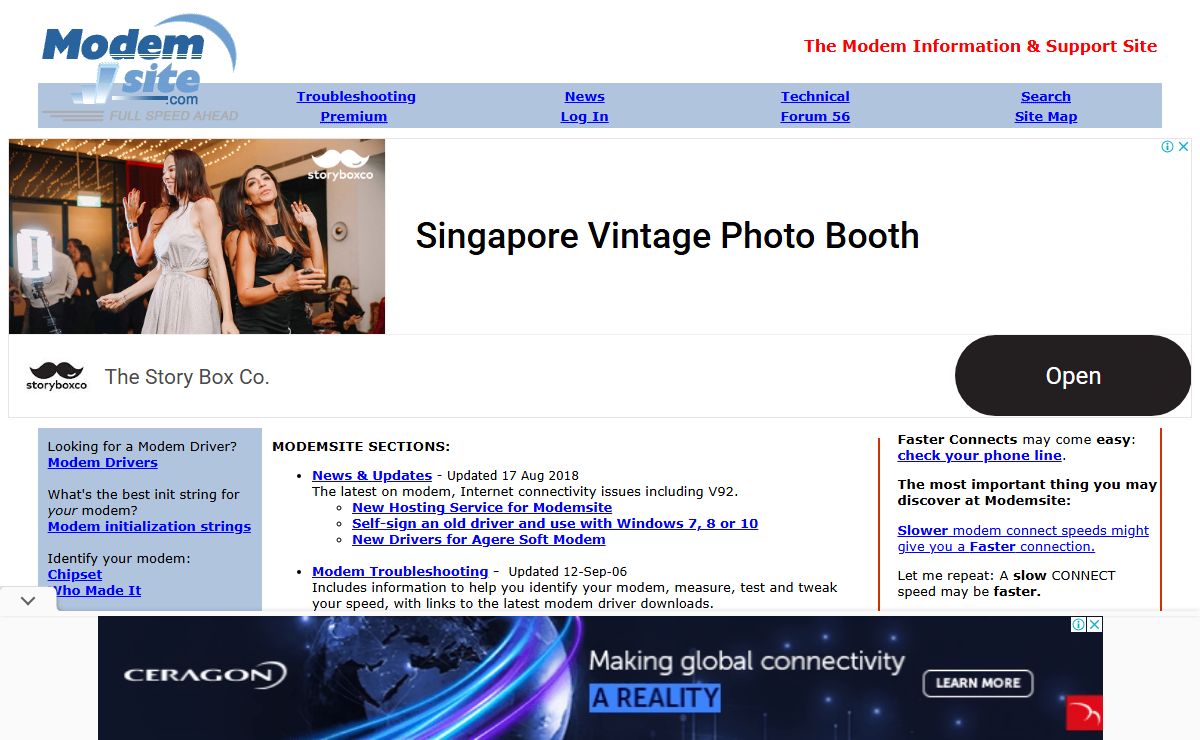Close the Singapore Vintage Photo Booth ad

[x=1183, y=147]
